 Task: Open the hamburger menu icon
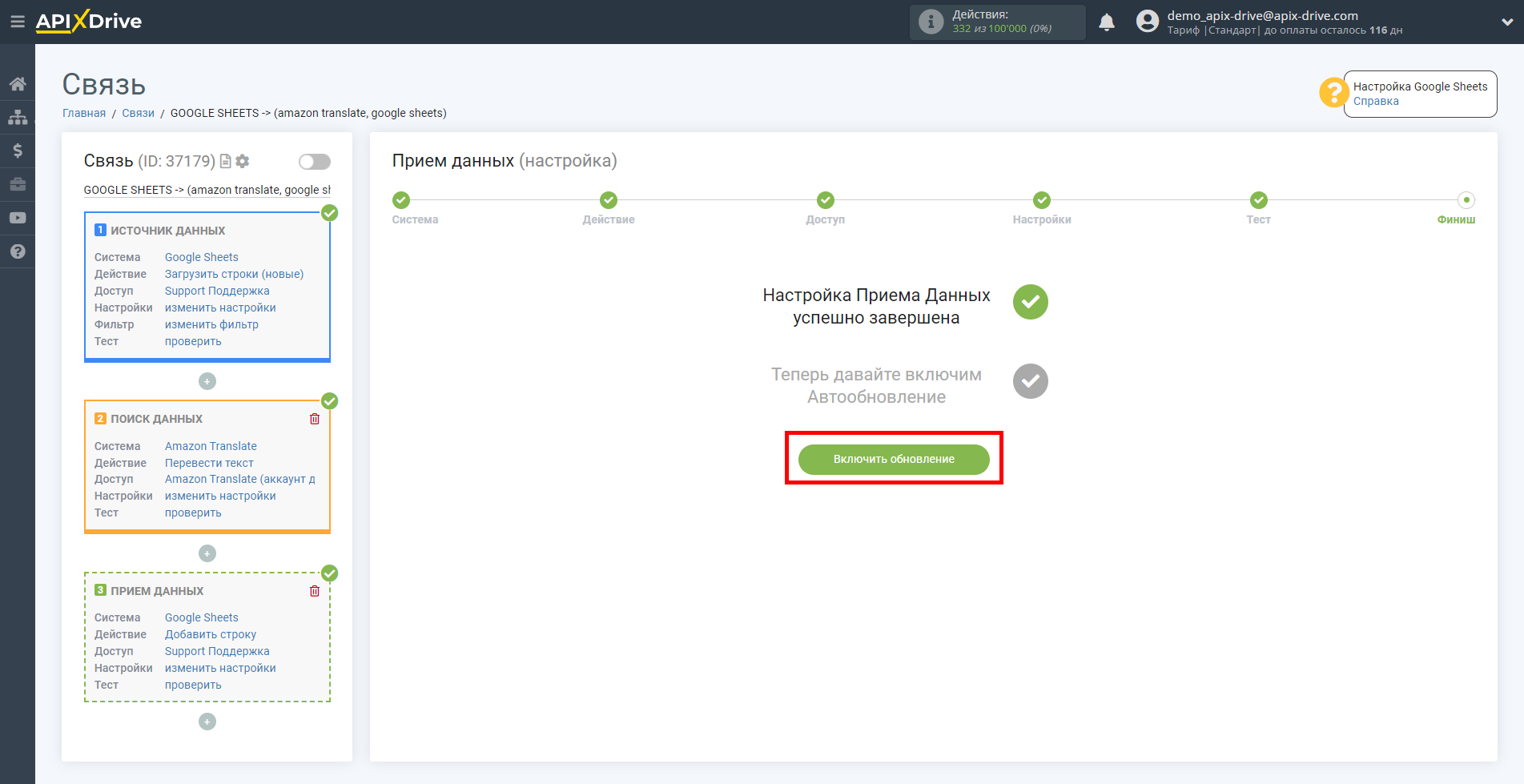pos(17,22)
